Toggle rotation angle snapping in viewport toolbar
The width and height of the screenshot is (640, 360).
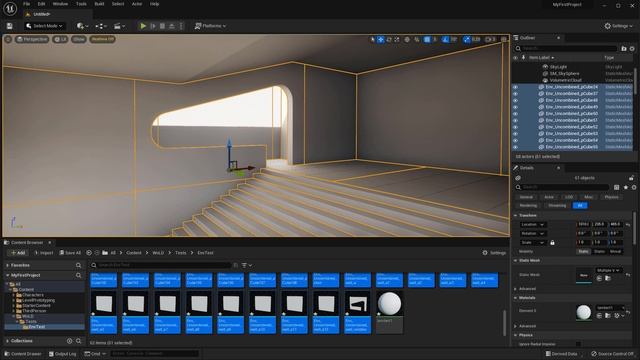coord(445,40)
